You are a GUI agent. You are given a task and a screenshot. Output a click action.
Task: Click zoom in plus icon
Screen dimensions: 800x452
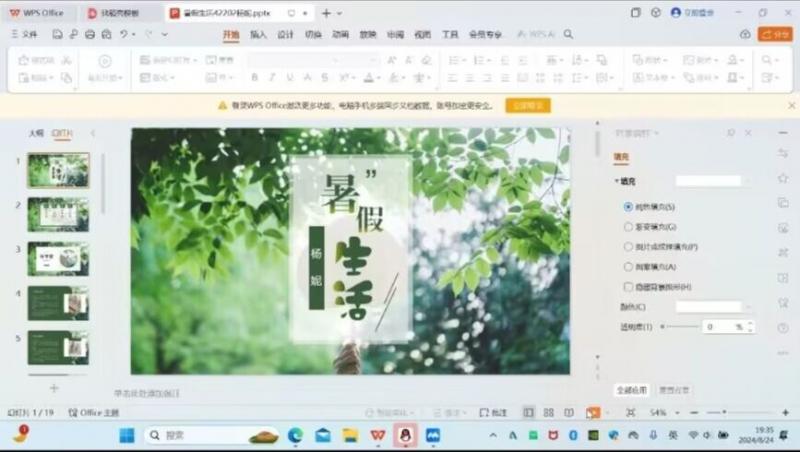pos(785,412)
